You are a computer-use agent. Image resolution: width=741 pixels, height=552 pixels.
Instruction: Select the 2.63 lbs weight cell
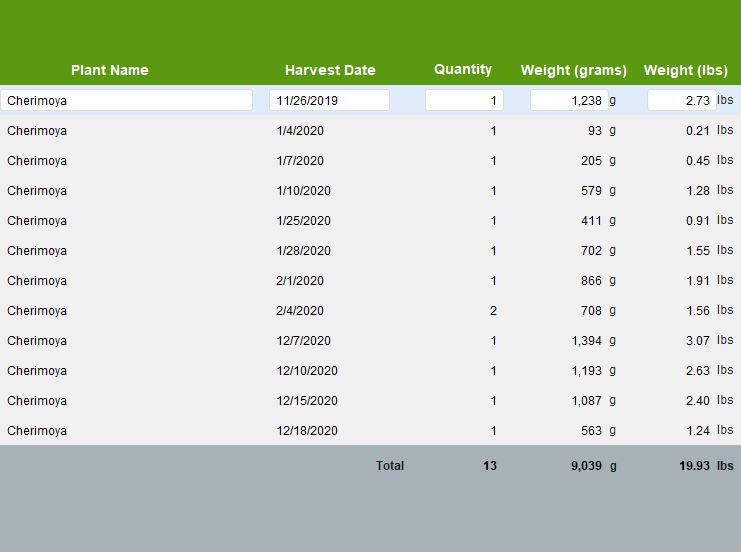pos(698,371)
